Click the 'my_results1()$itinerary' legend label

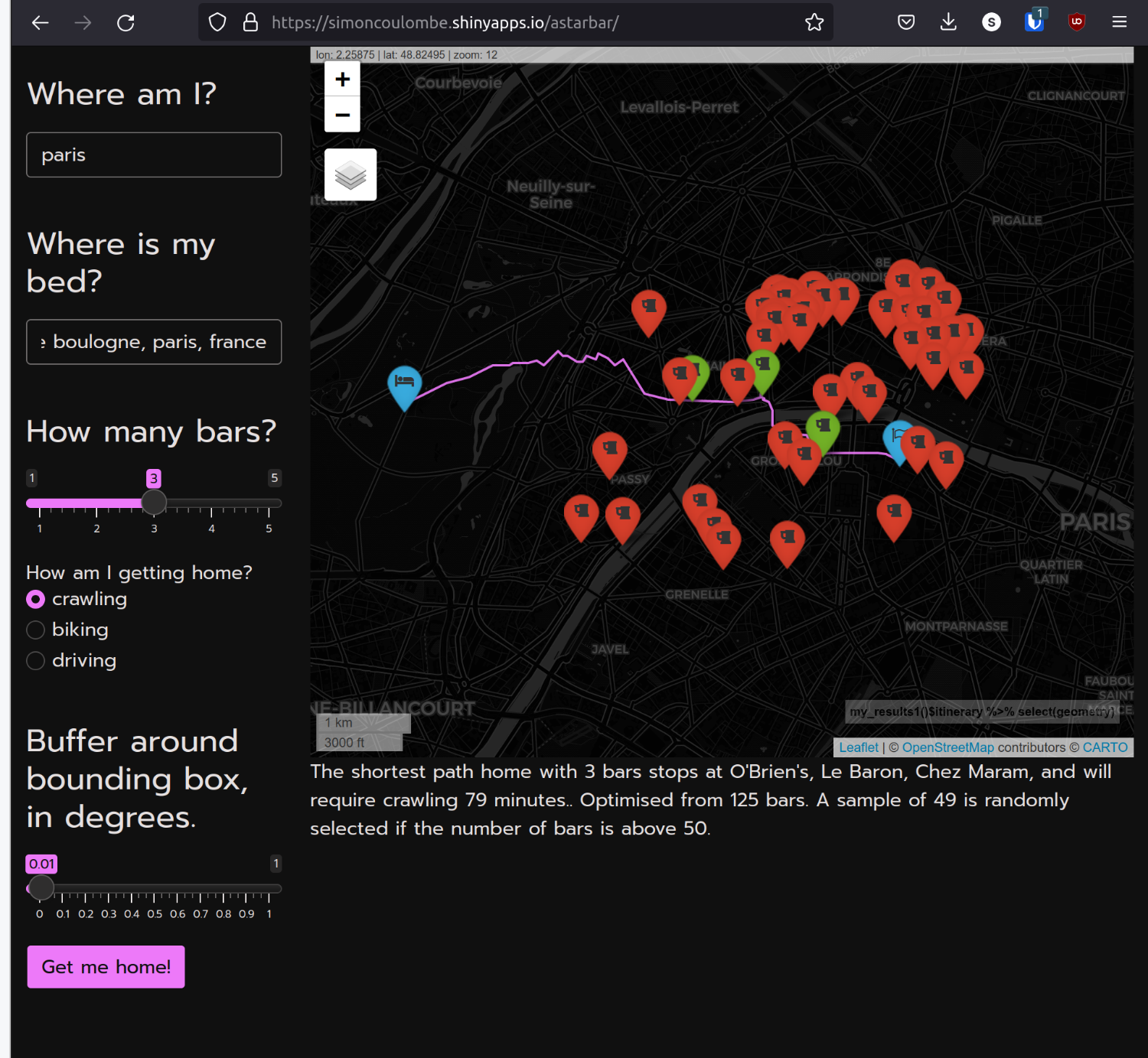coord(982,711)
